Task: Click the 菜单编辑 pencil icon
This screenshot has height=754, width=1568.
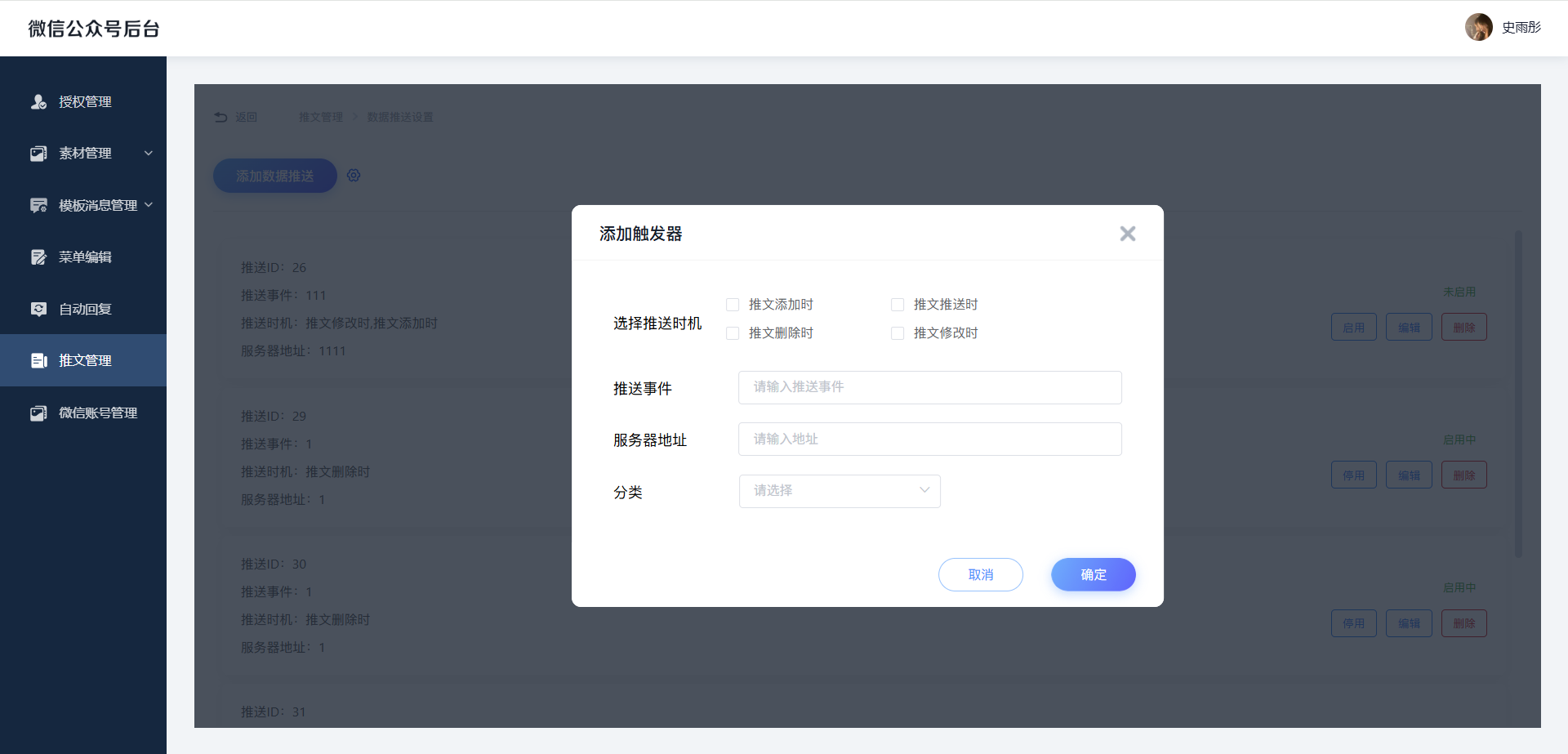Action: point(38,257)
